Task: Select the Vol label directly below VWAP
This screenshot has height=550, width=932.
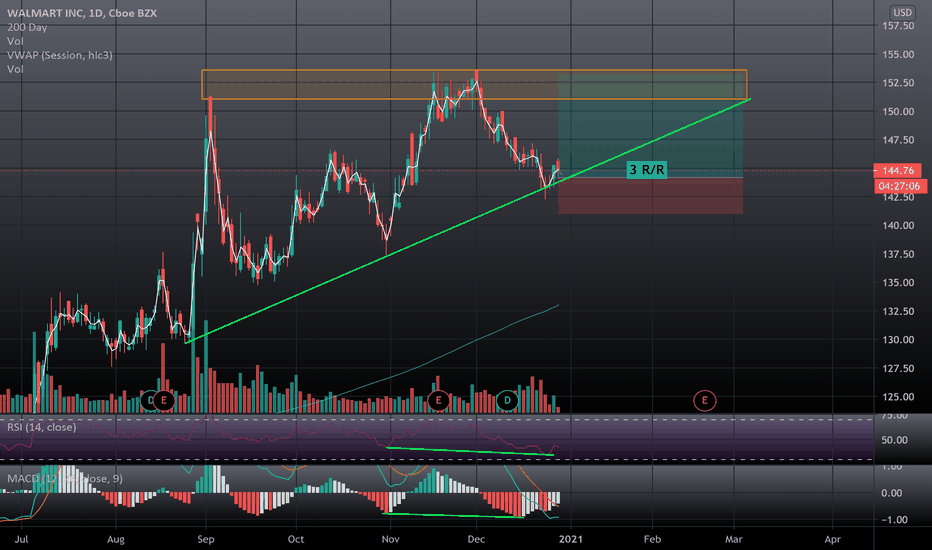Action: pos(15,69)
